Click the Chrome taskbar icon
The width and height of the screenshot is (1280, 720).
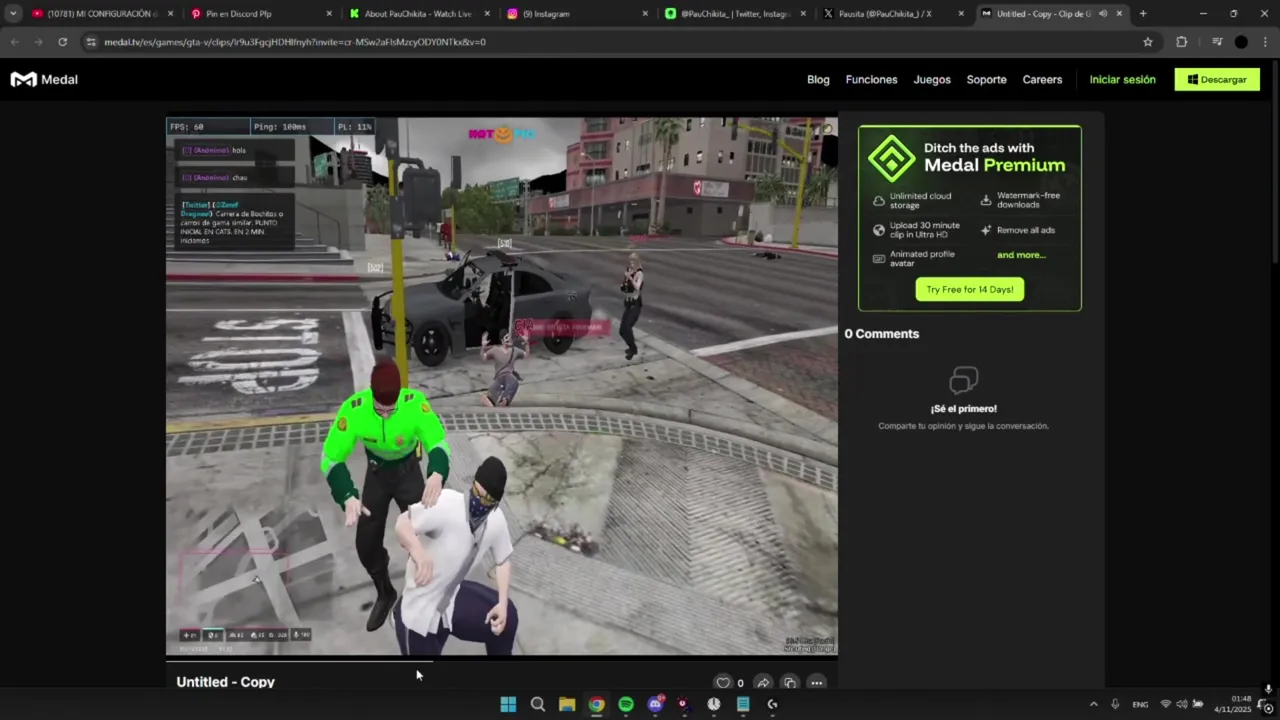tap(596, 704)
